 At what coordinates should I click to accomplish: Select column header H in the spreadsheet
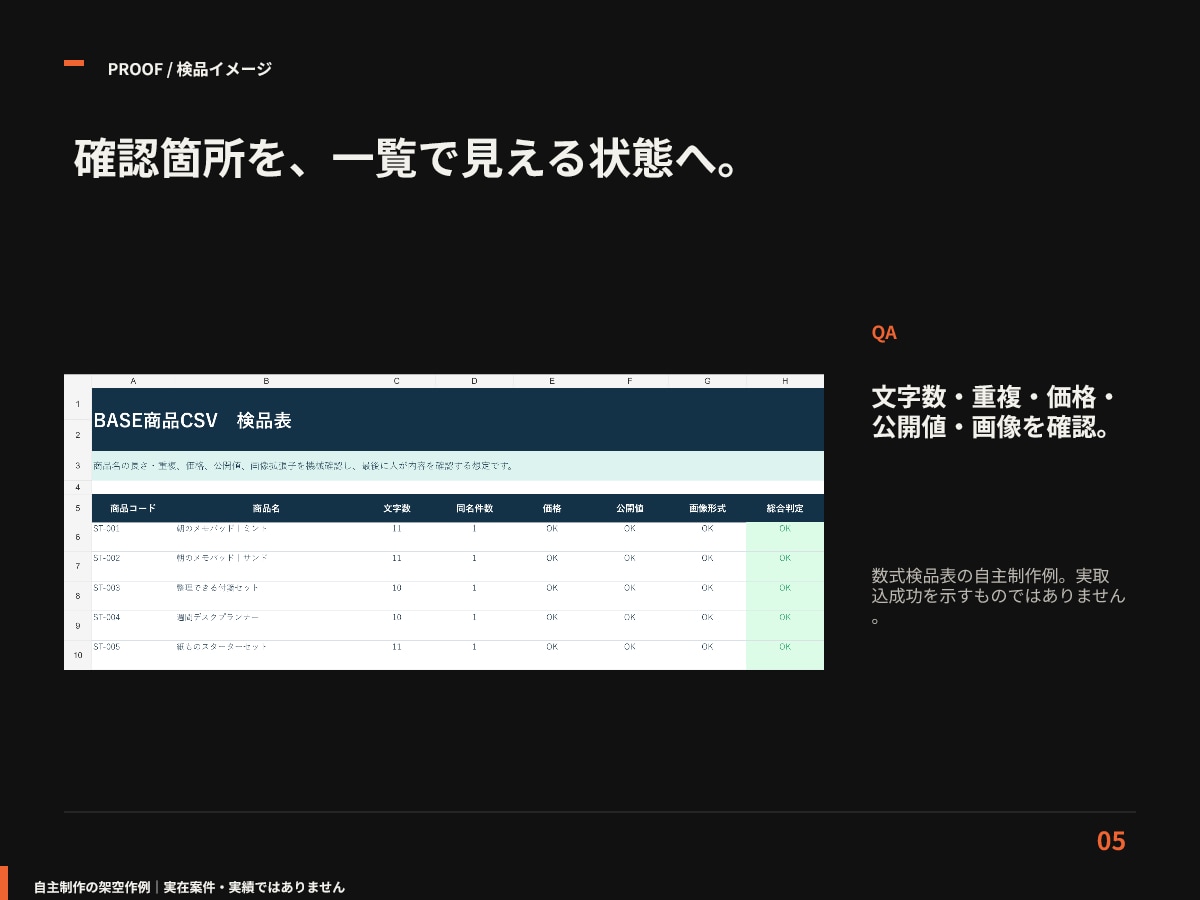tap(785, 381)
